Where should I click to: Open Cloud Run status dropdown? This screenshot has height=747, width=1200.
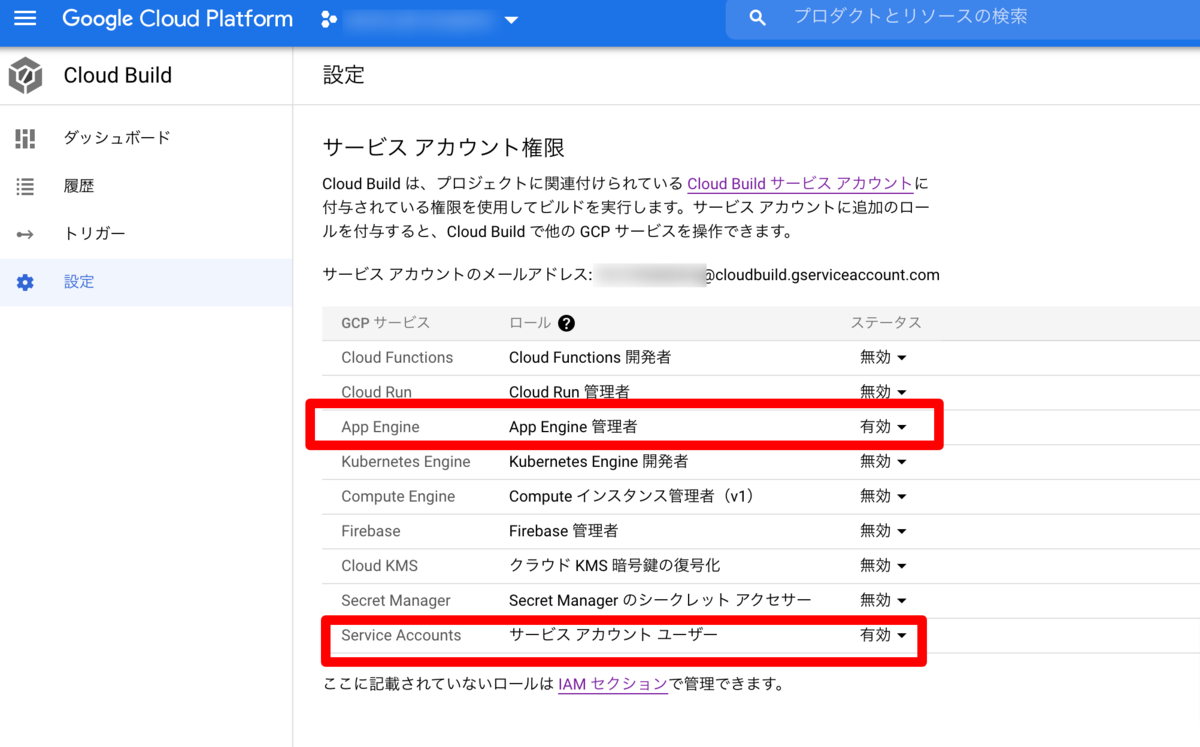tap(883, 392)
